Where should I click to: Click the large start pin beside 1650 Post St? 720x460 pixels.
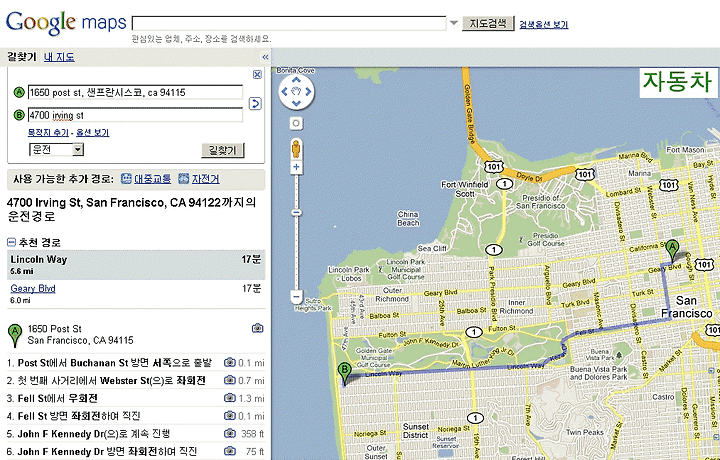pyautogui.click(x=15, y=335)
